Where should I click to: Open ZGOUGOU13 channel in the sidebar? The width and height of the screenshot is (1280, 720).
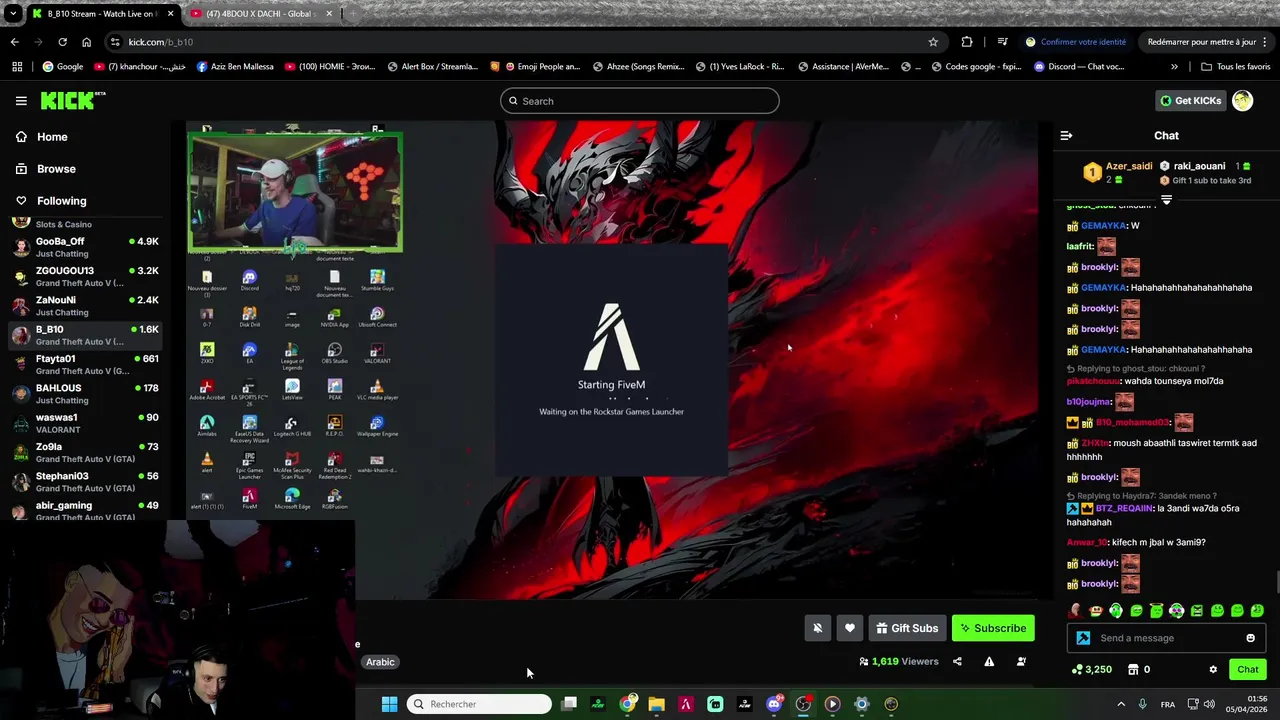point(86,276)
